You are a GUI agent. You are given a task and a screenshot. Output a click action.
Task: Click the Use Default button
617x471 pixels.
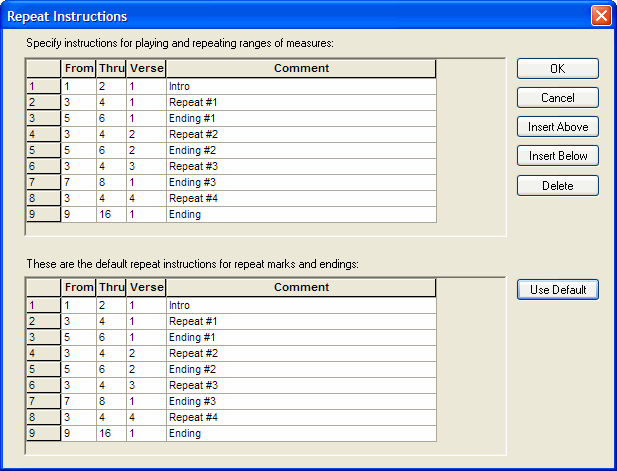tap(557, 290)
